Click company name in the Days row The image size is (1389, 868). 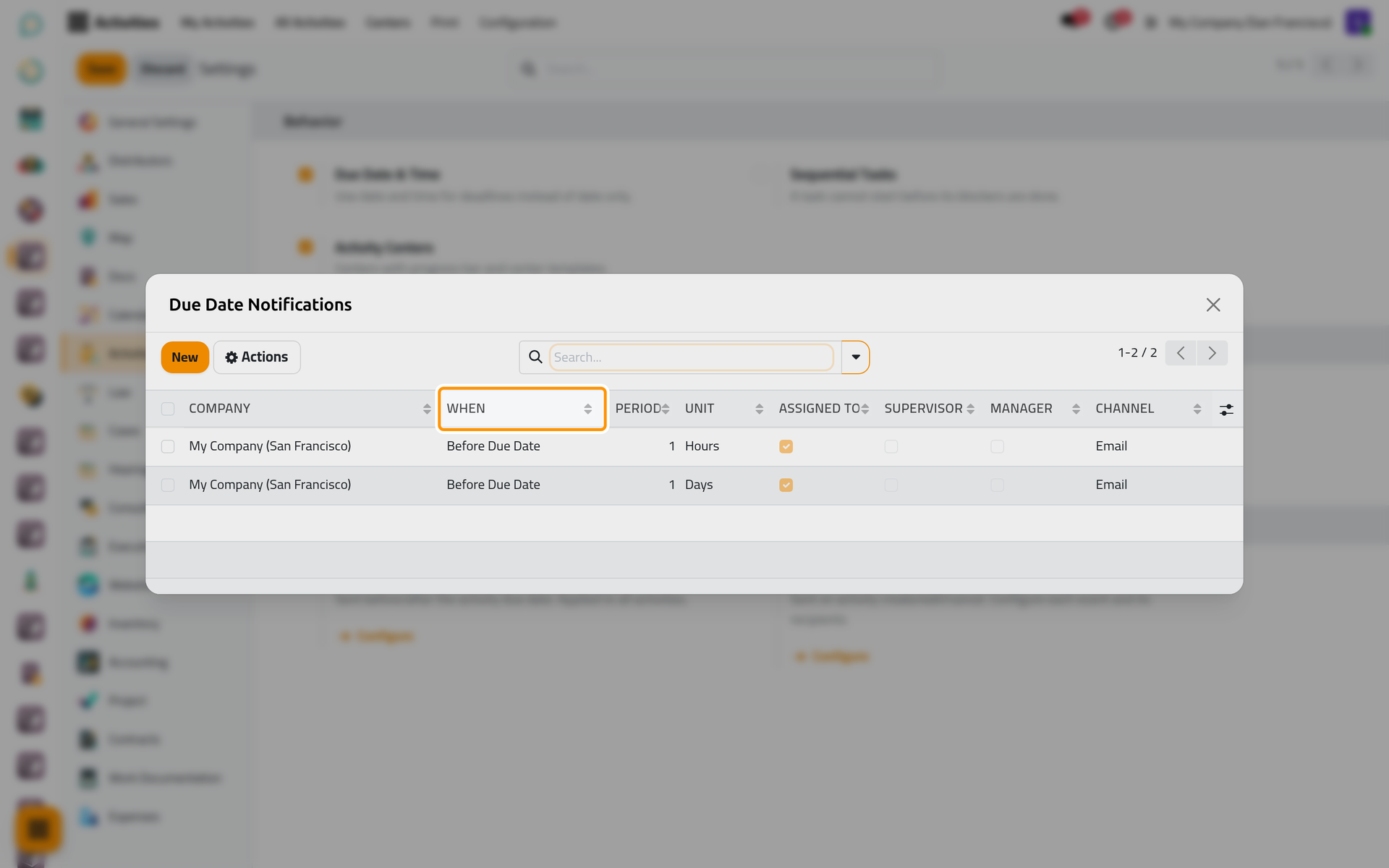(x=270, y=485)
